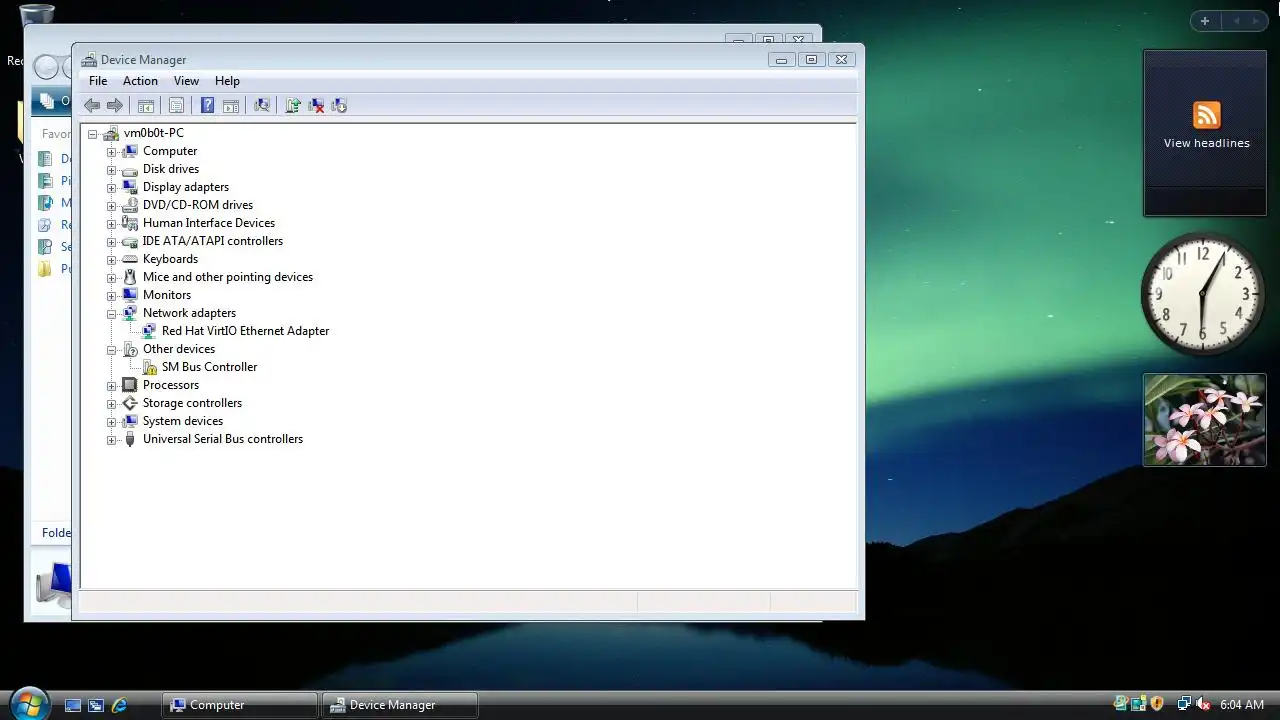
Task: Collapse the Other devices category
Action: 112,350
